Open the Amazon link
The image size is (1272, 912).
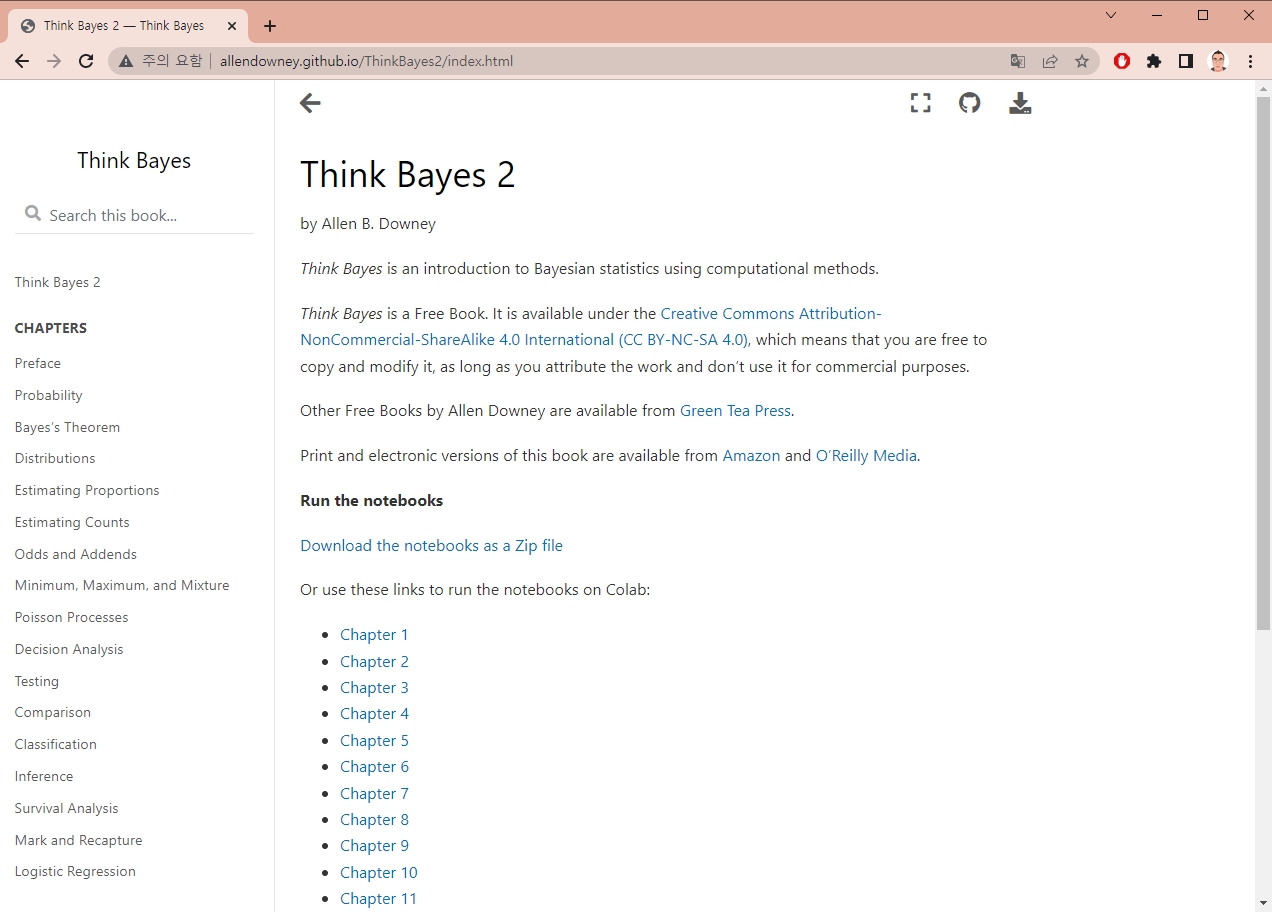coord(751,456)
